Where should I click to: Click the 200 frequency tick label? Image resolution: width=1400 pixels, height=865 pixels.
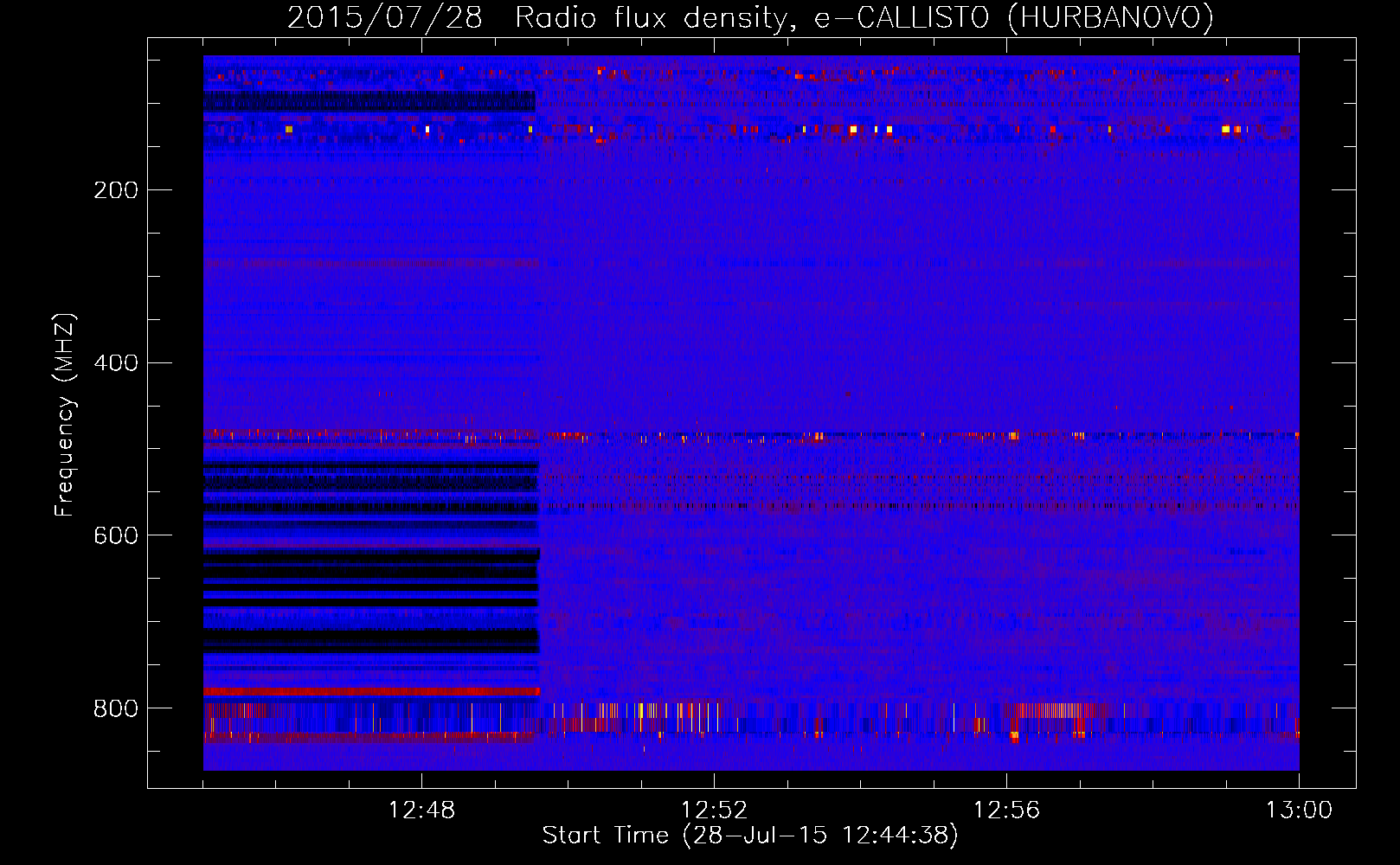pyautogui.click(x=116, y=190)
